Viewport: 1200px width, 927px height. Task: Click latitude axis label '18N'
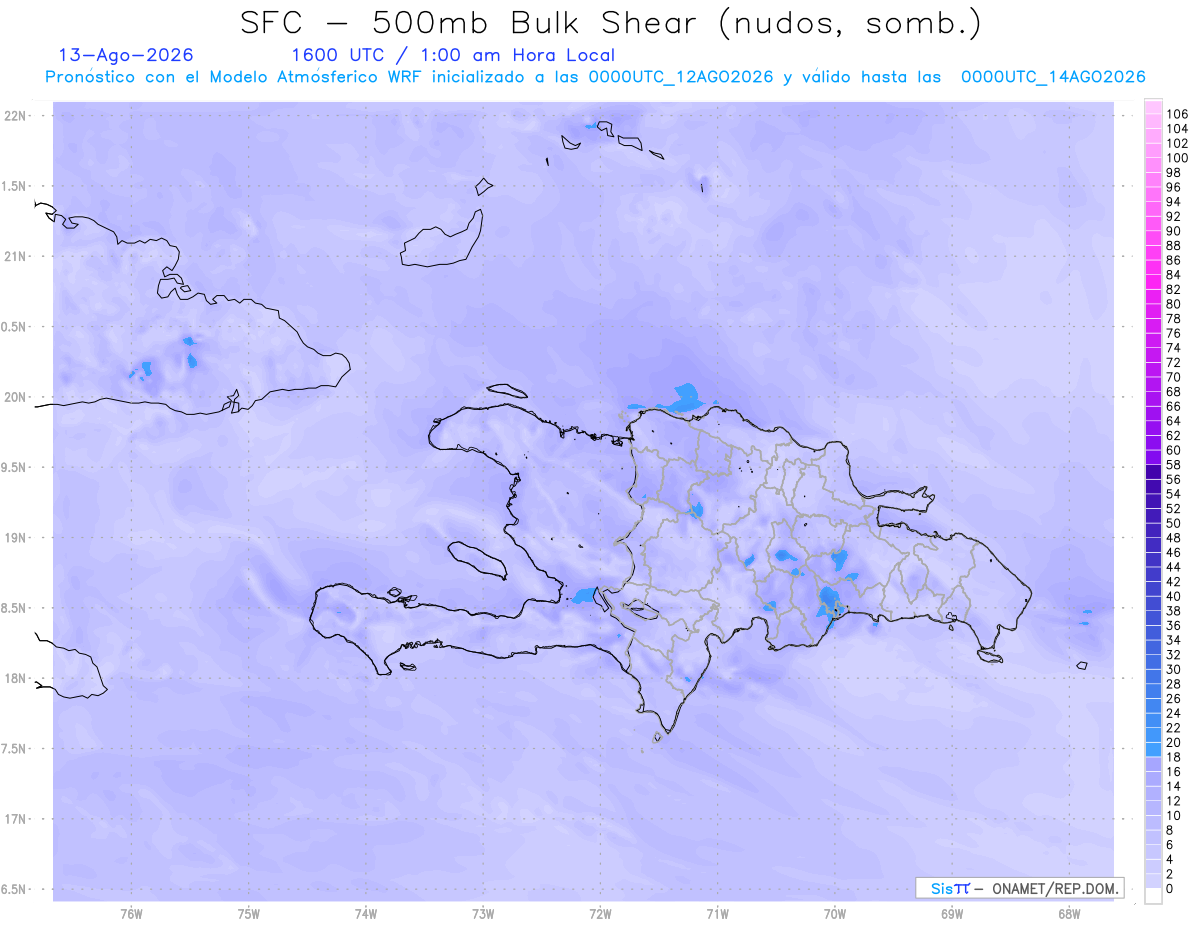(16, 678)
